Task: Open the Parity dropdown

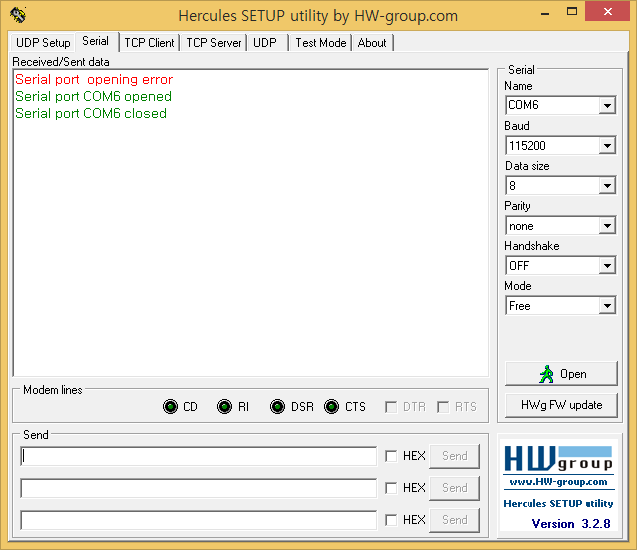Action: pos(607,225)
